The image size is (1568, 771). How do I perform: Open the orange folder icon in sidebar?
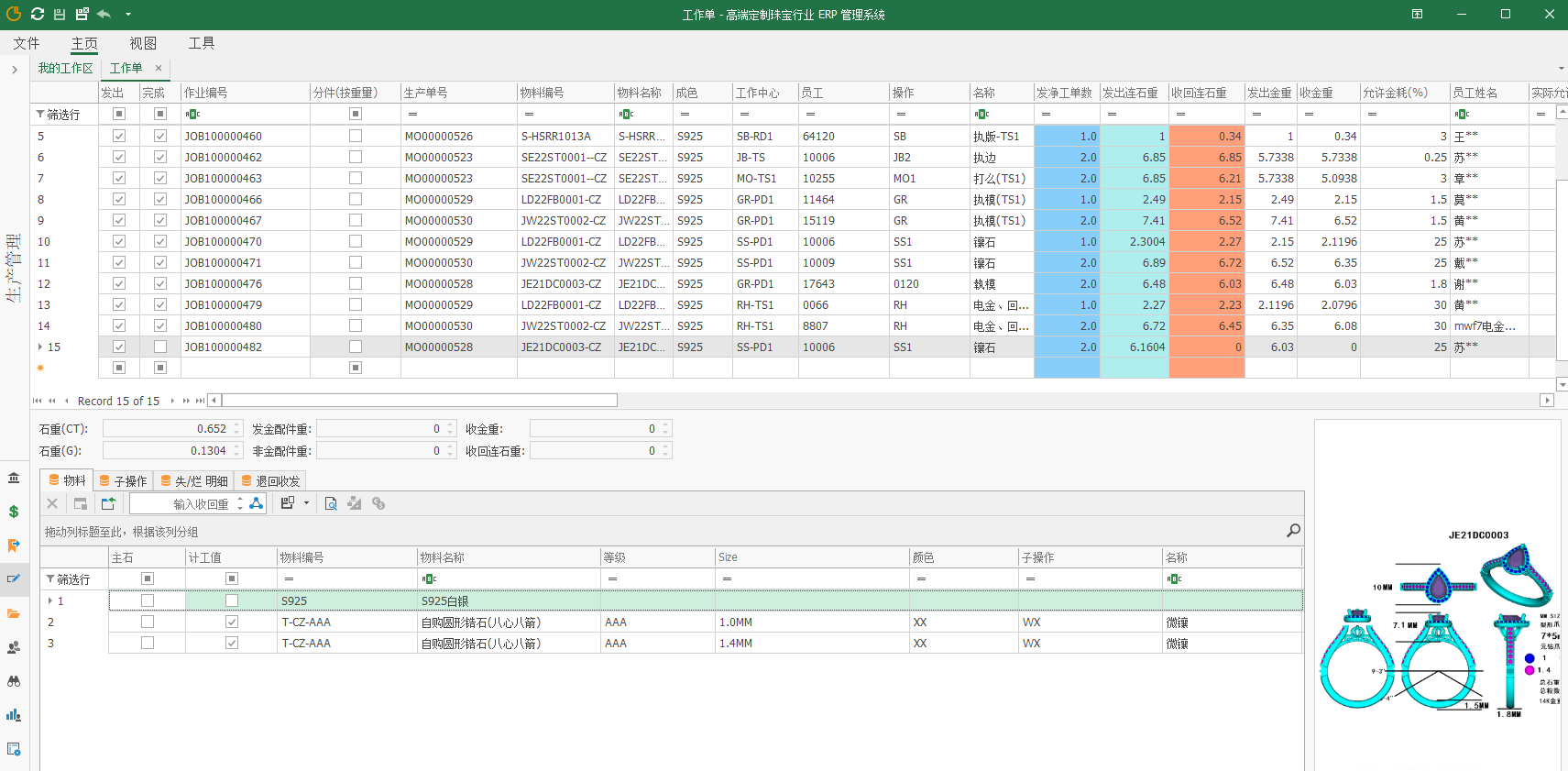pyautogui.click(x=14, y=613)
